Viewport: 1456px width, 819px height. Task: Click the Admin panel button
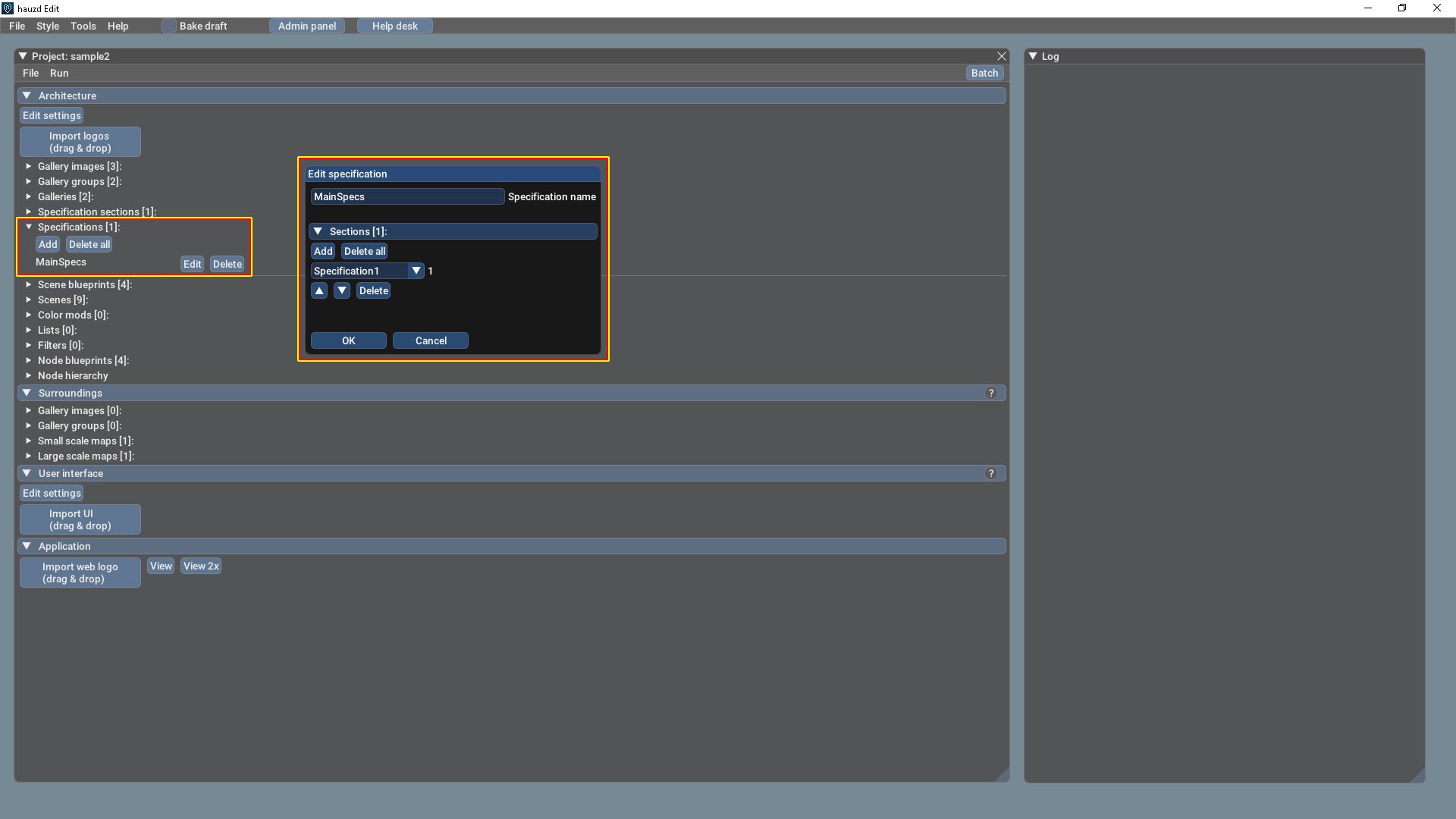point(306,26)
